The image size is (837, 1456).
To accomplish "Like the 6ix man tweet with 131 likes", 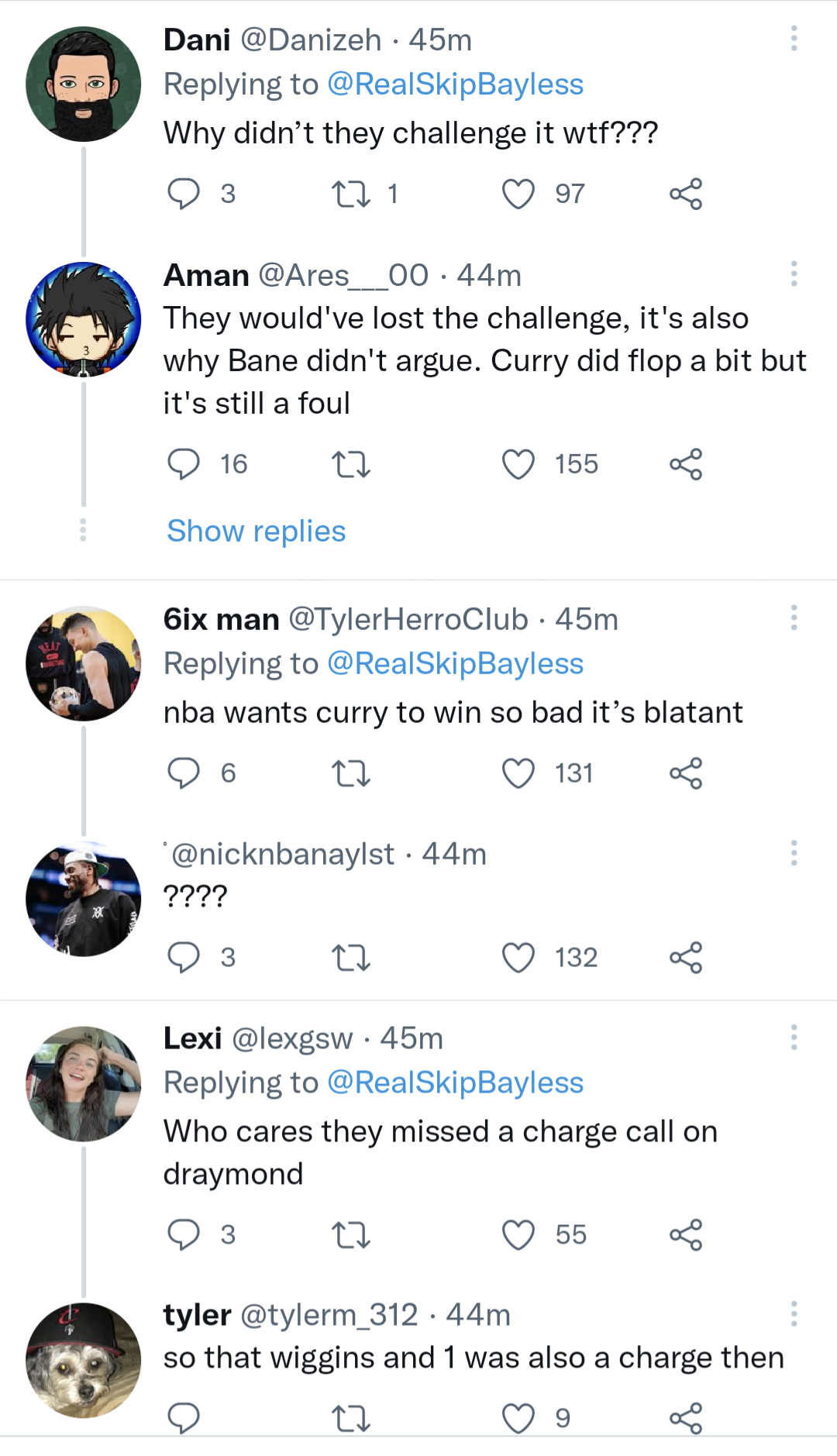I will 518,773.
